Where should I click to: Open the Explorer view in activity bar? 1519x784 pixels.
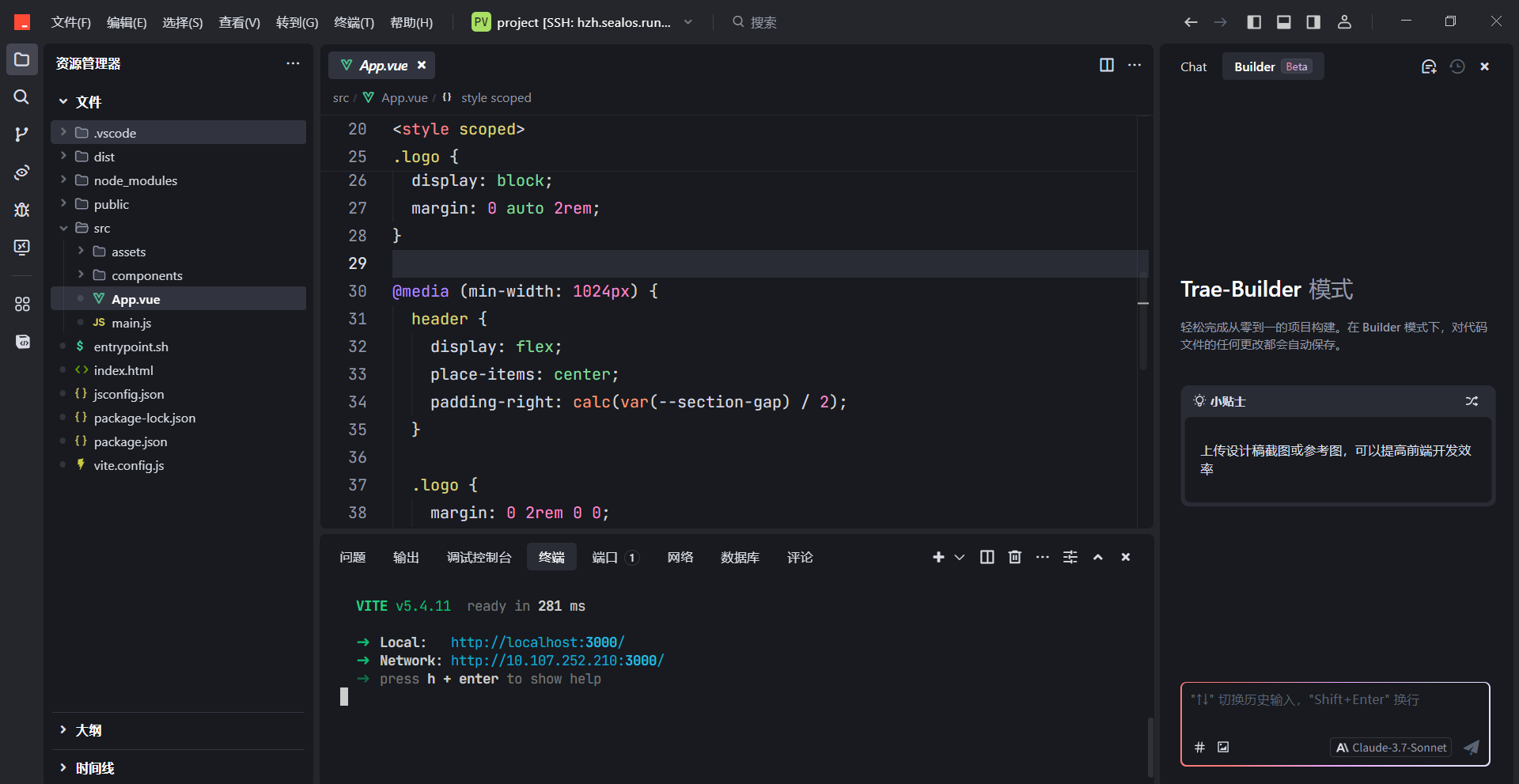pyautogui.click(x=22, y=59)
